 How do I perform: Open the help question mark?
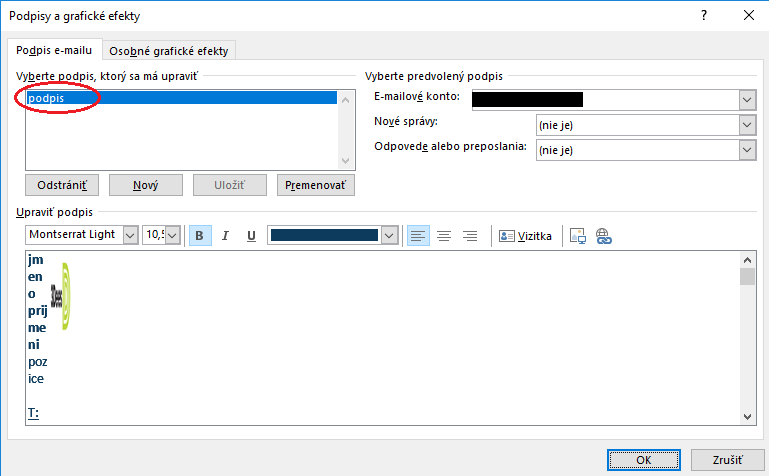coord(704,14)
